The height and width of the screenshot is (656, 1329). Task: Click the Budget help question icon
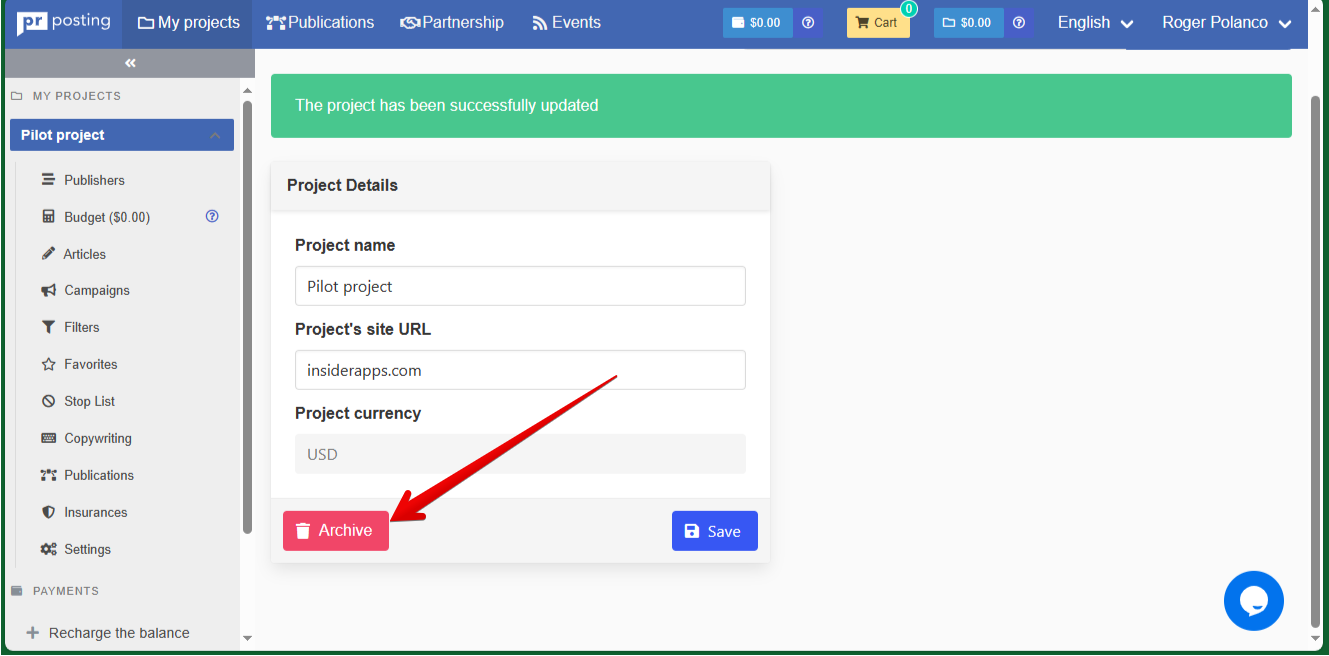212,216
